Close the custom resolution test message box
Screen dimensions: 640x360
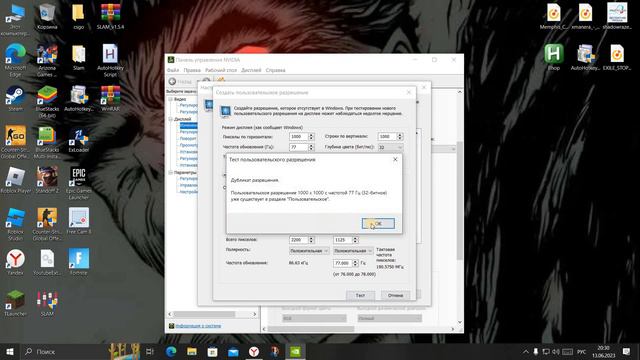pos(395,159)
